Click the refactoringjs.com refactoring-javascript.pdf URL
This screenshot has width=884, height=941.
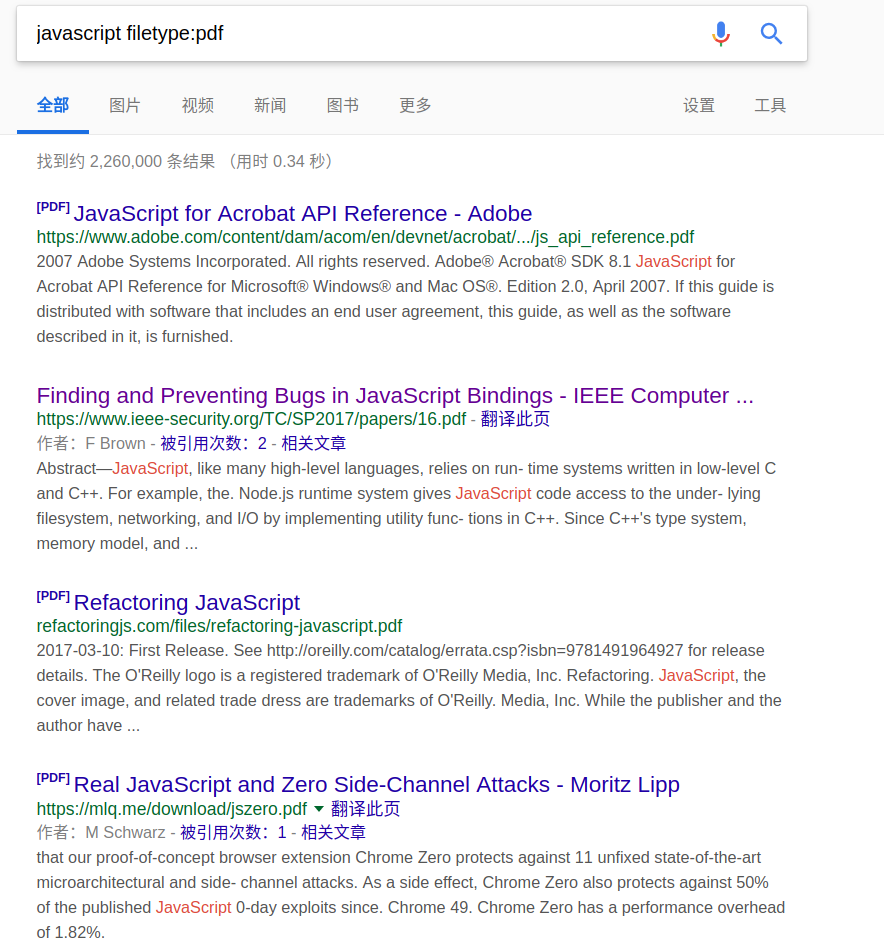click(x=219, y=626)
